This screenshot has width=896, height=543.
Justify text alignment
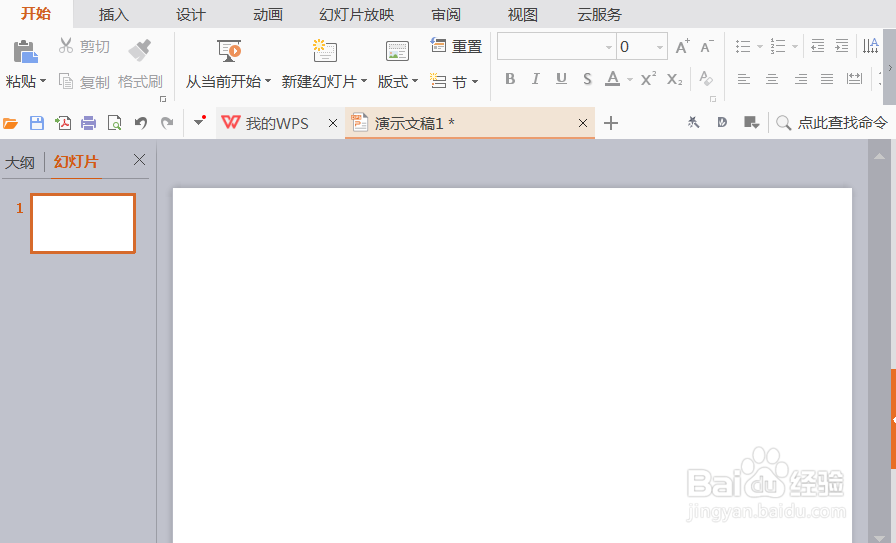click(x=827, y=79)
